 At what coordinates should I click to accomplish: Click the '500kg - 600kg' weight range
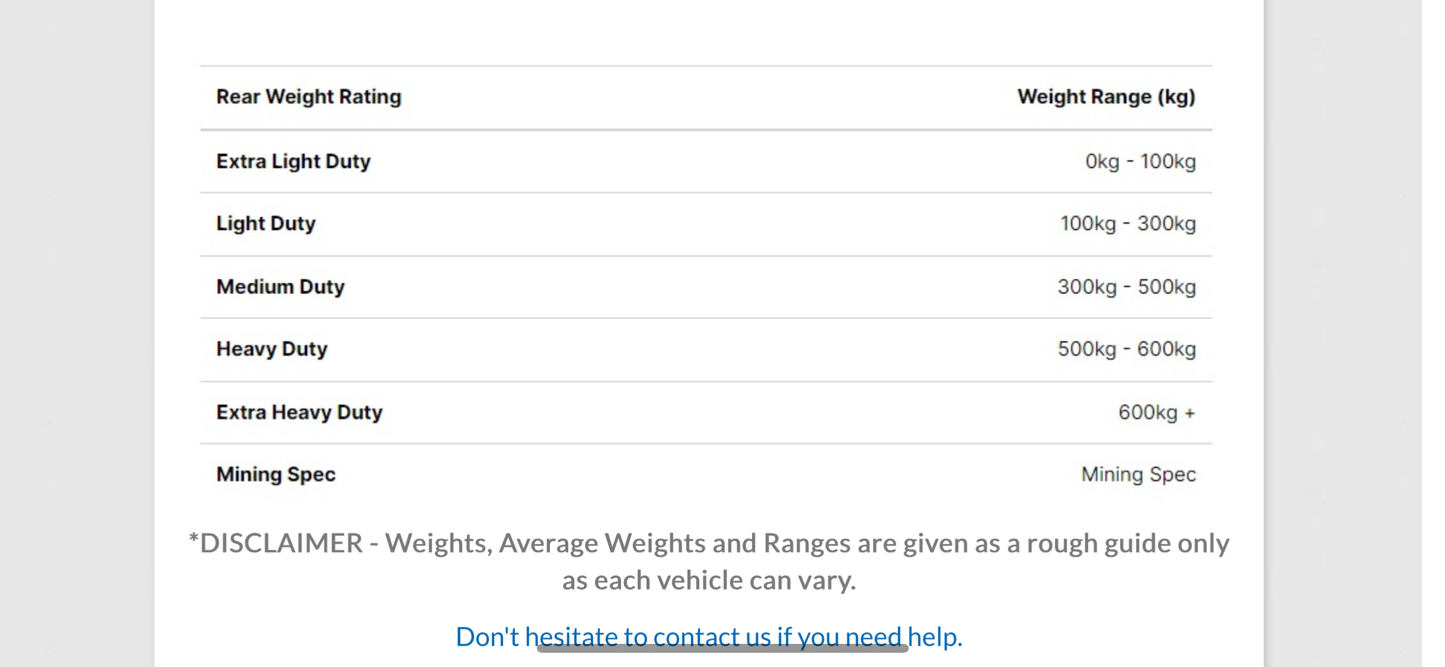point(1126,349)
